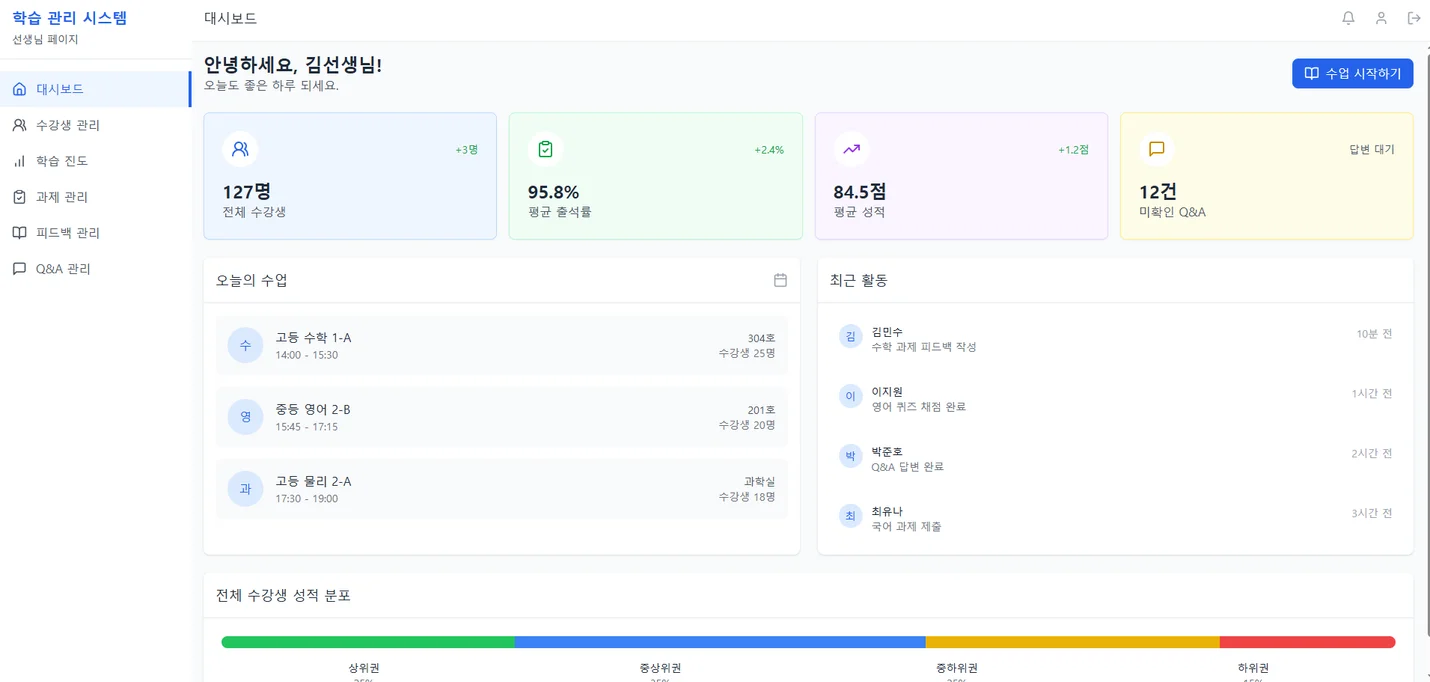The width and height of the screenshot is (1430, 682).
Task: Click the 전체 수강생 성적 분포 heading
Action: 283,595
